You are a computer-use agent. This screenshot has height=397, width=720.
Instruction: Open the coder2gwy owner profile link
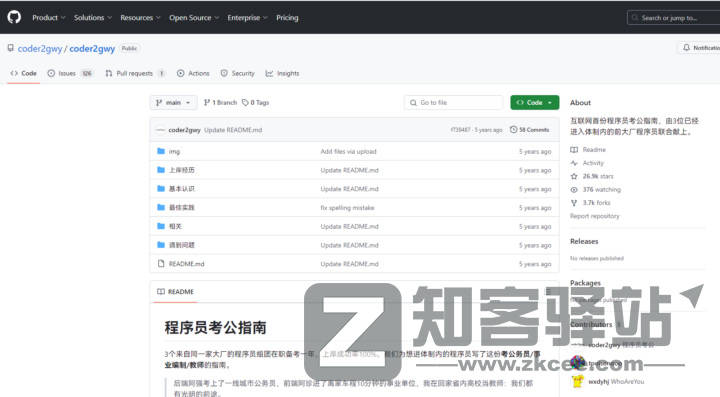click(x=40, y=49)
